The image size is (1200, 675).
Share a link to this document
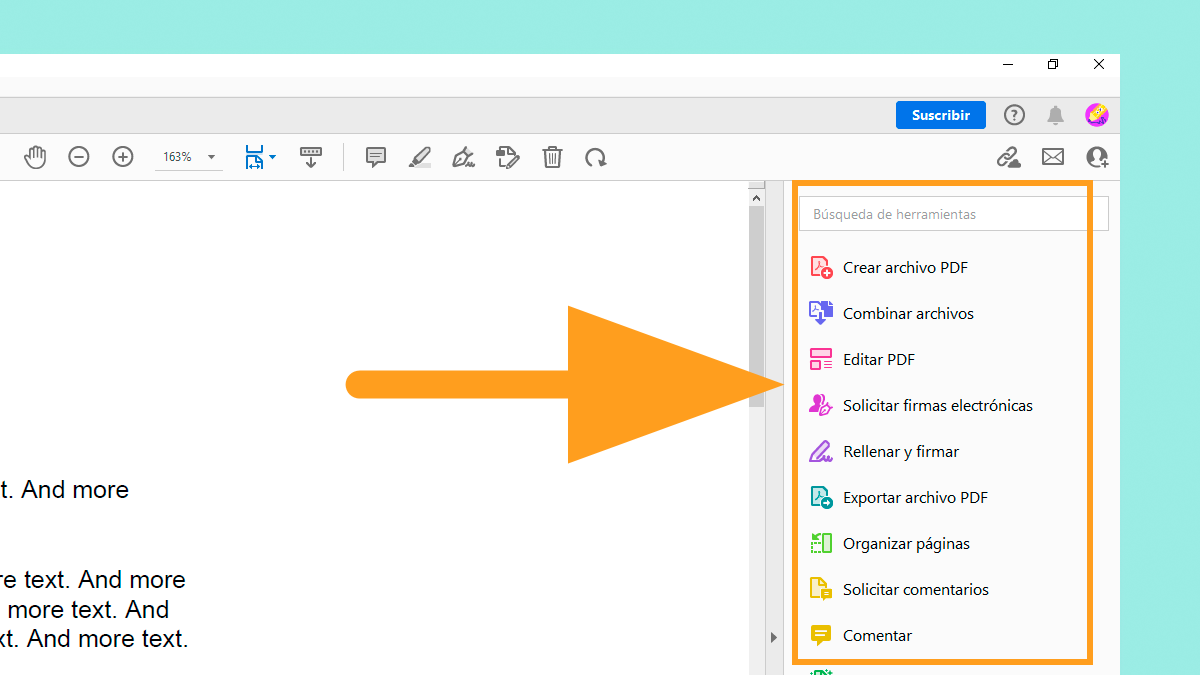(1008, 157)
